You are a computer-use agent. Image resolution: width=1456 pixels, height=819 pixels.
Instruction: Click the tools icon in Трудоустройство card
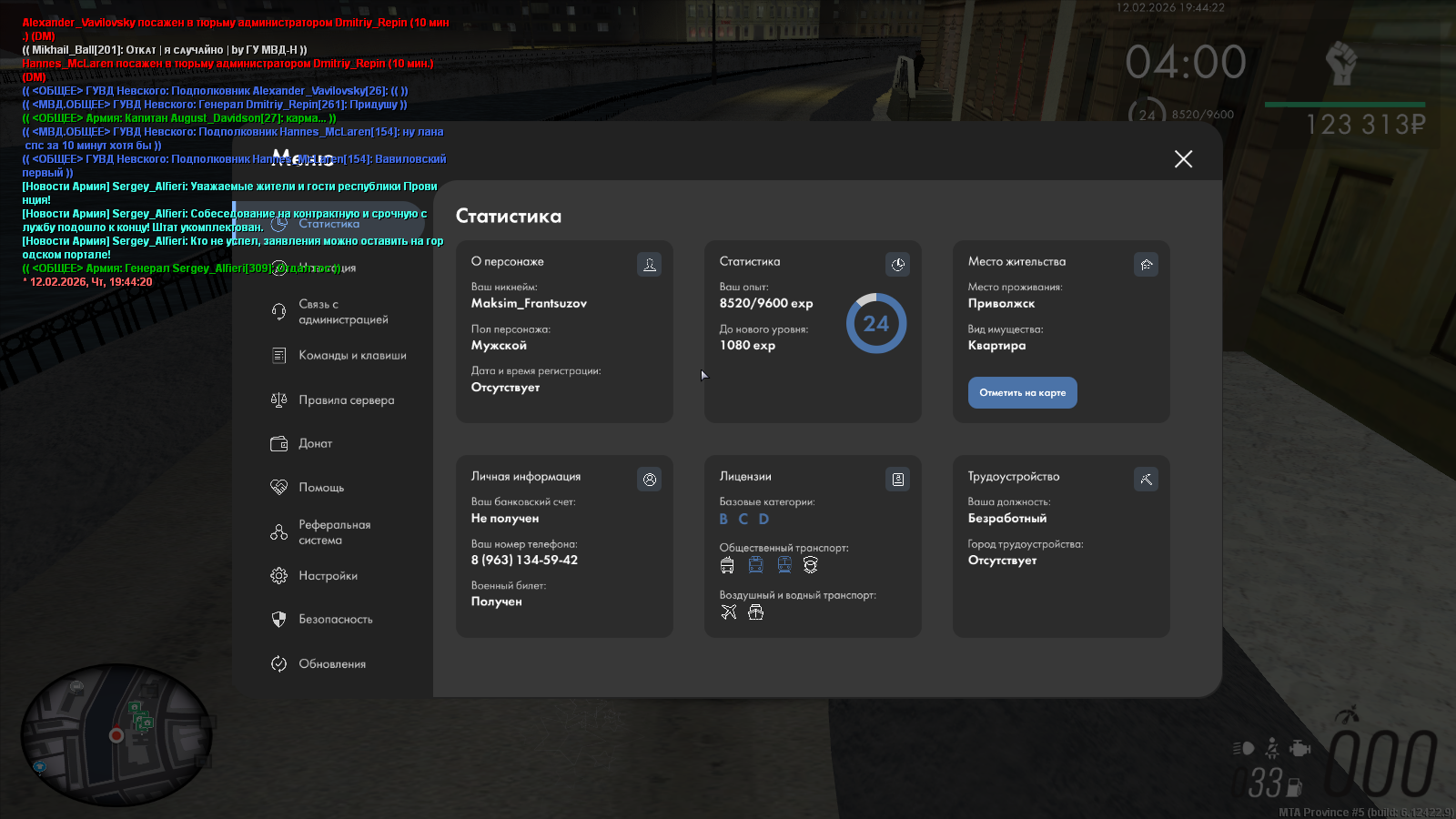[x=1146, y=480]
